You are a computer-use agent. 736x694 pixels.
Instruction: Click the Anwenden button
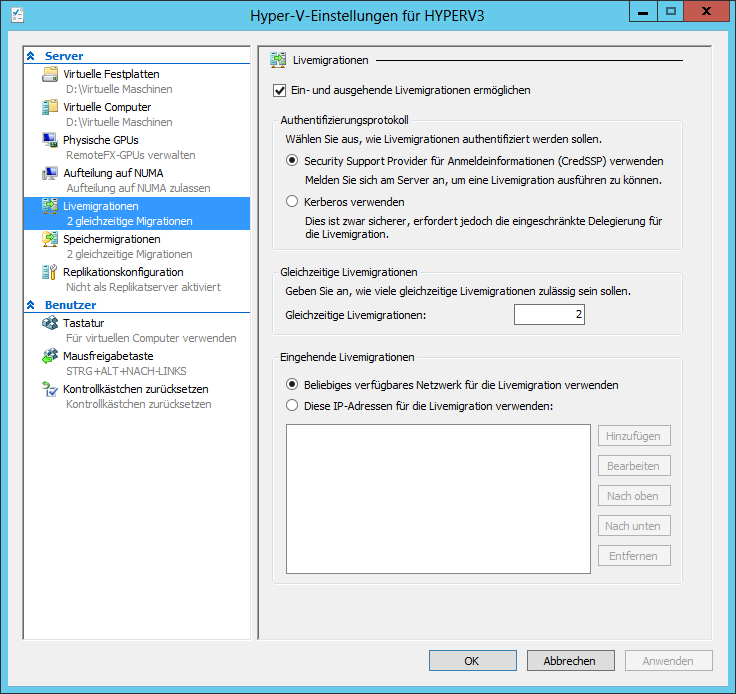(668, 661)
